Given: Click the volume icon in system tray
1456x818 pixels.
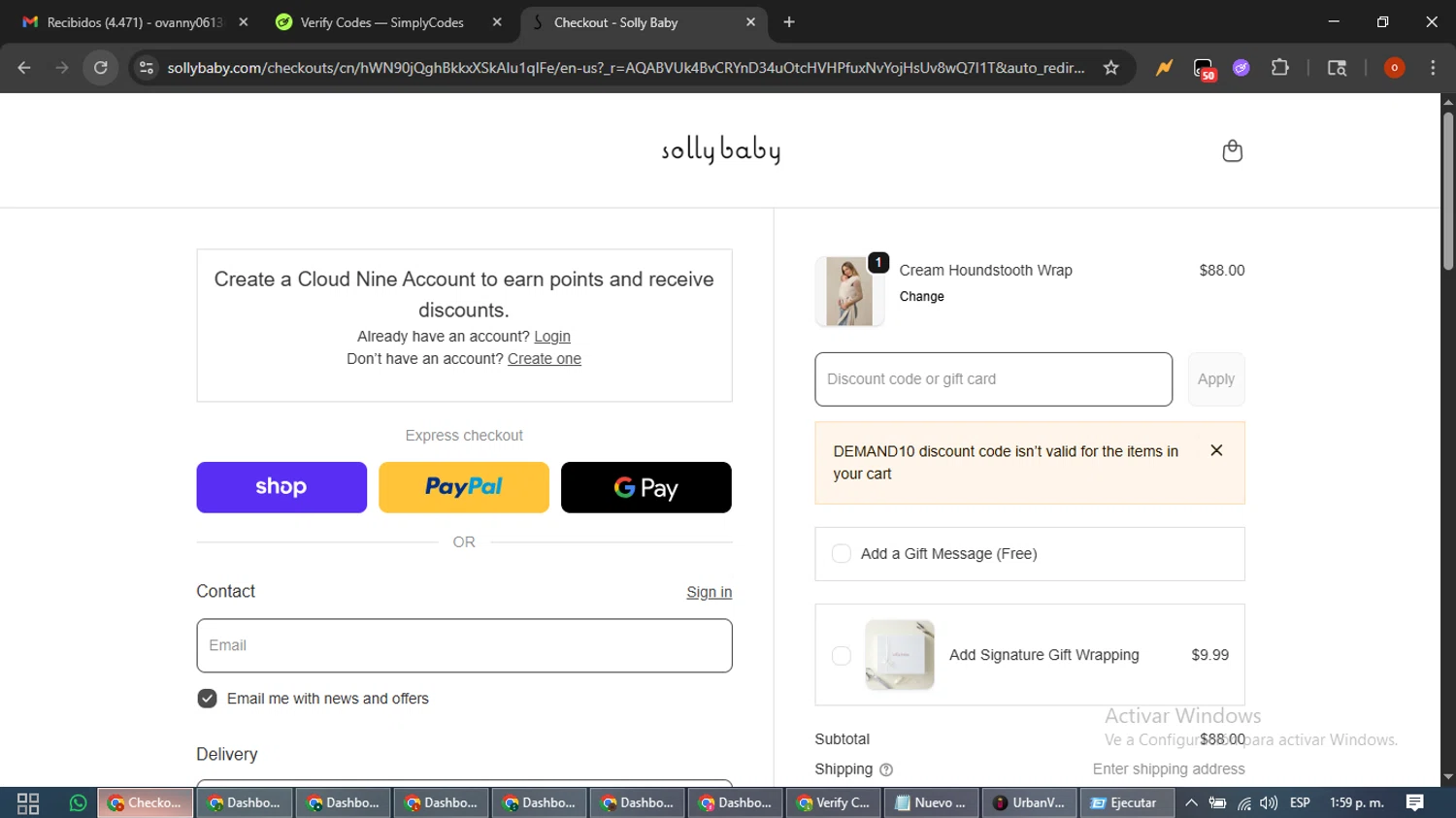Looking at the screenshot, I should point(1269,803).
